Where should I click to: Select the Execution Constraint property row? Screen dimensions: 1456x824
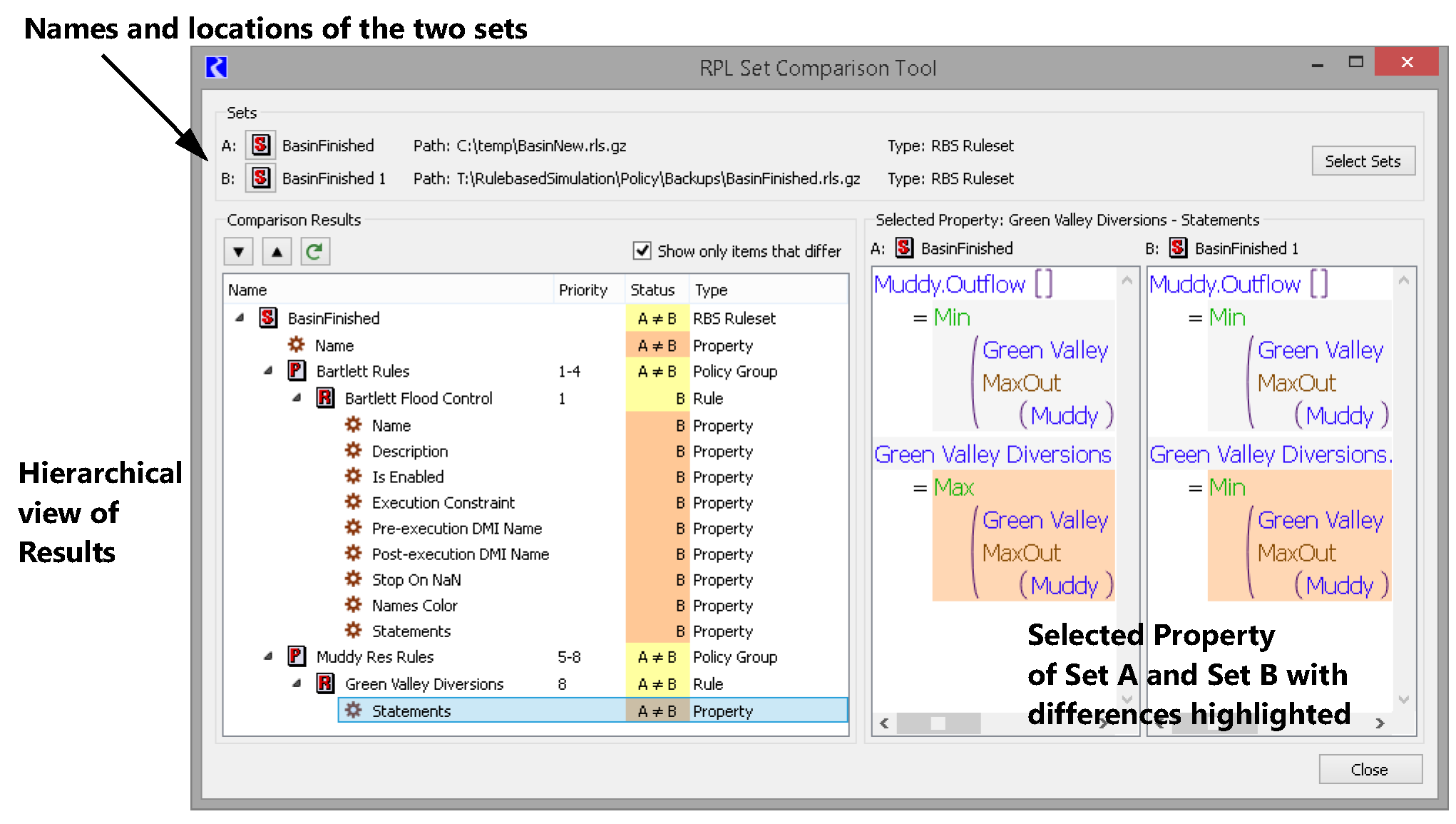click(442, 502)
